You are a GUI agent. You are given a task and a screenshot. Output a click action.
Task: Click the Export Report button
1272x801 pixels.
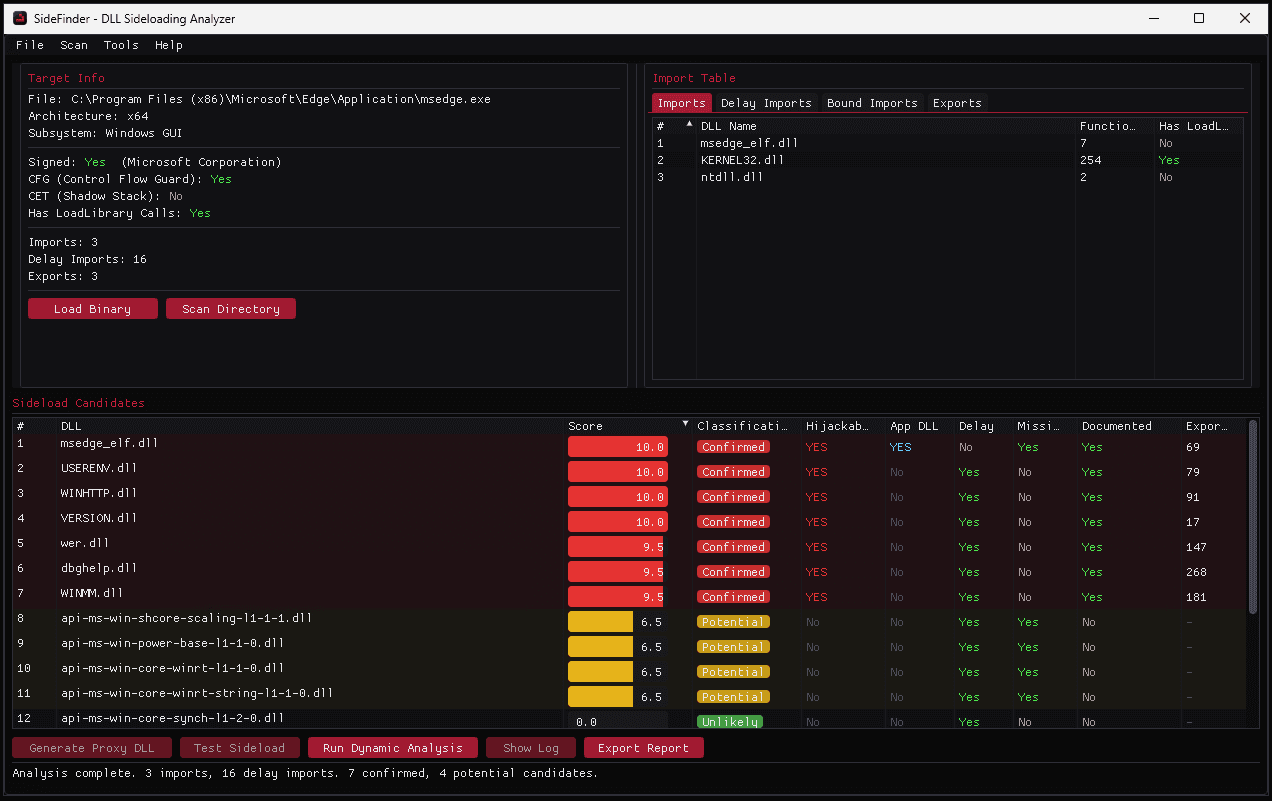644,748
